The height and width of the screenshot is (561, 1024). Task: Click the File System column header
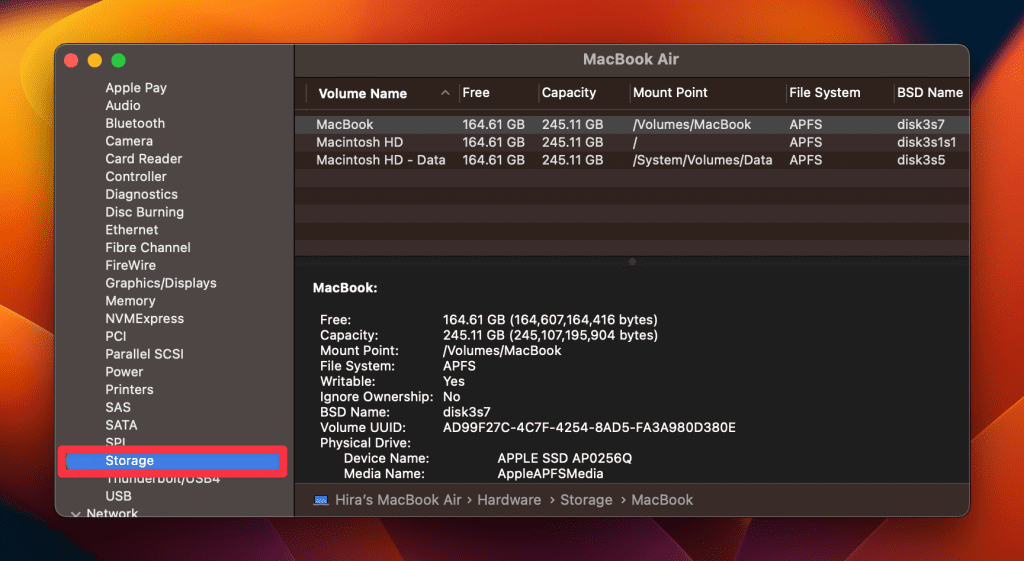pos(824,93)
